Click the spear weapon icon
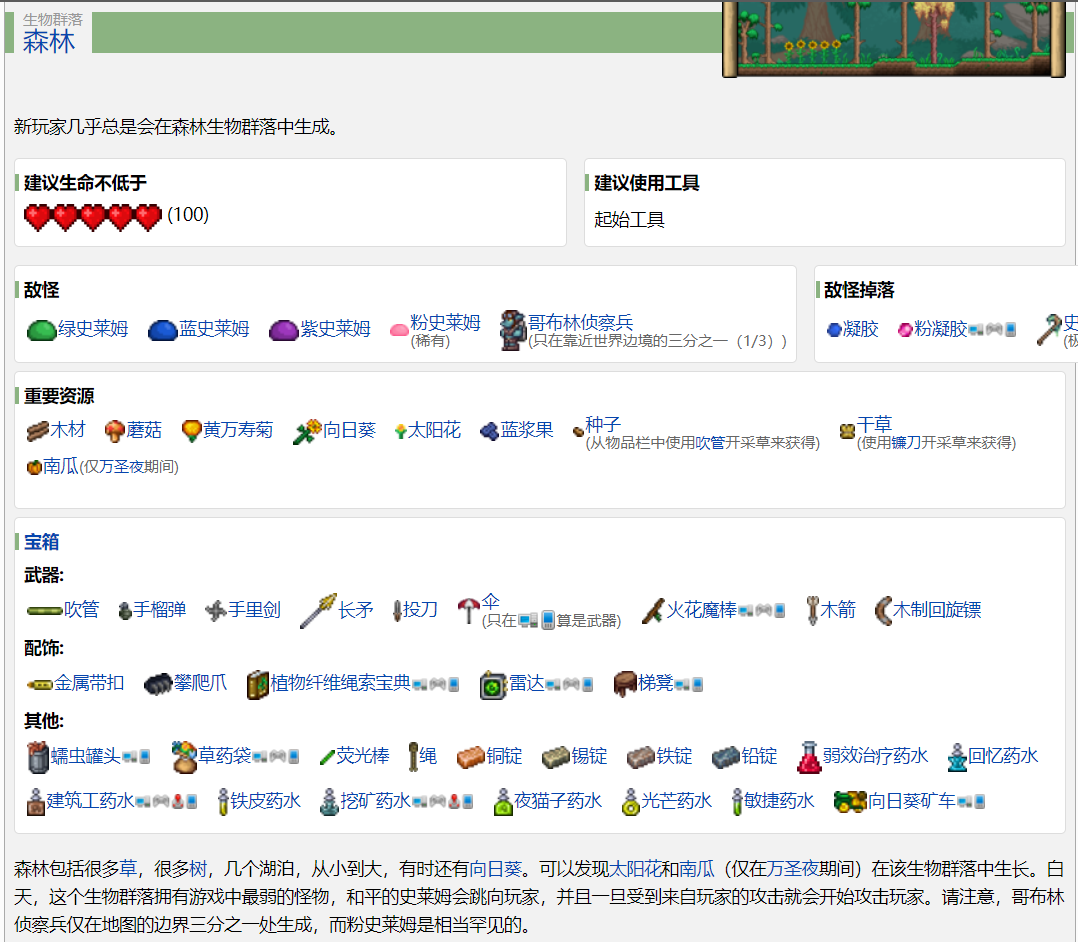1078x942 pixels. click(x=318, y=610)
